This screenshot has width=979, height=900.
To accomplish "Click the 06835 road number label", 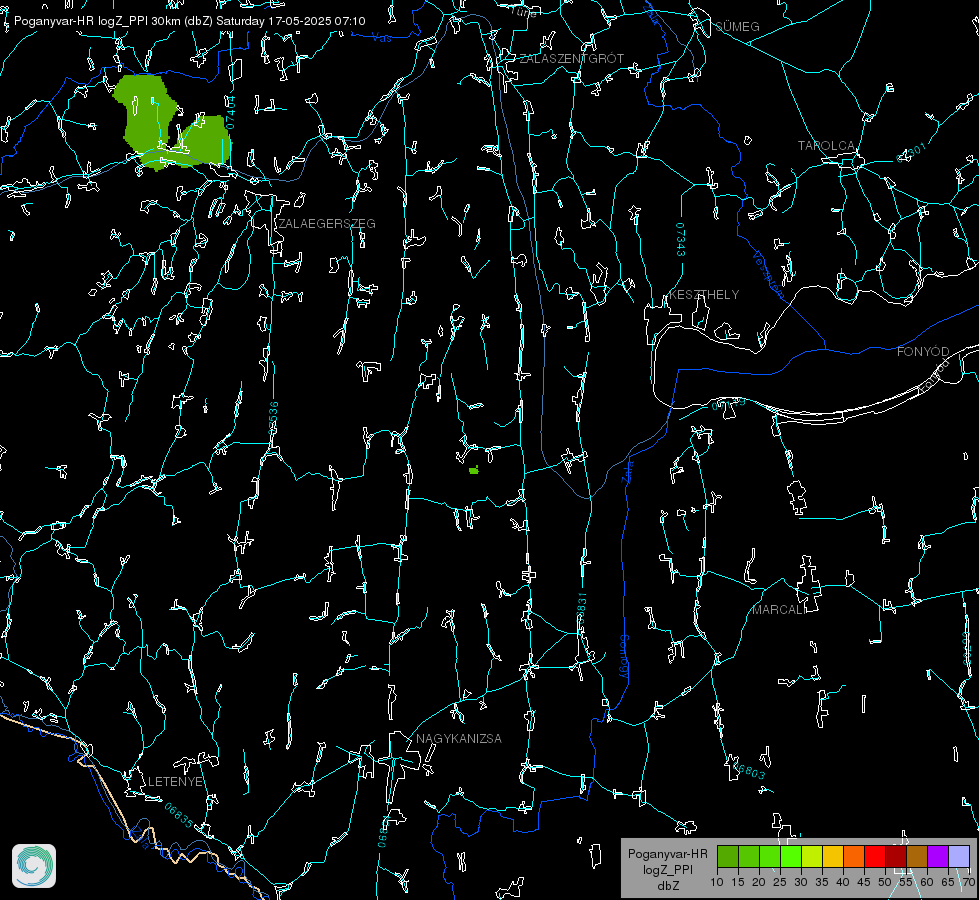I will [179, 815].
